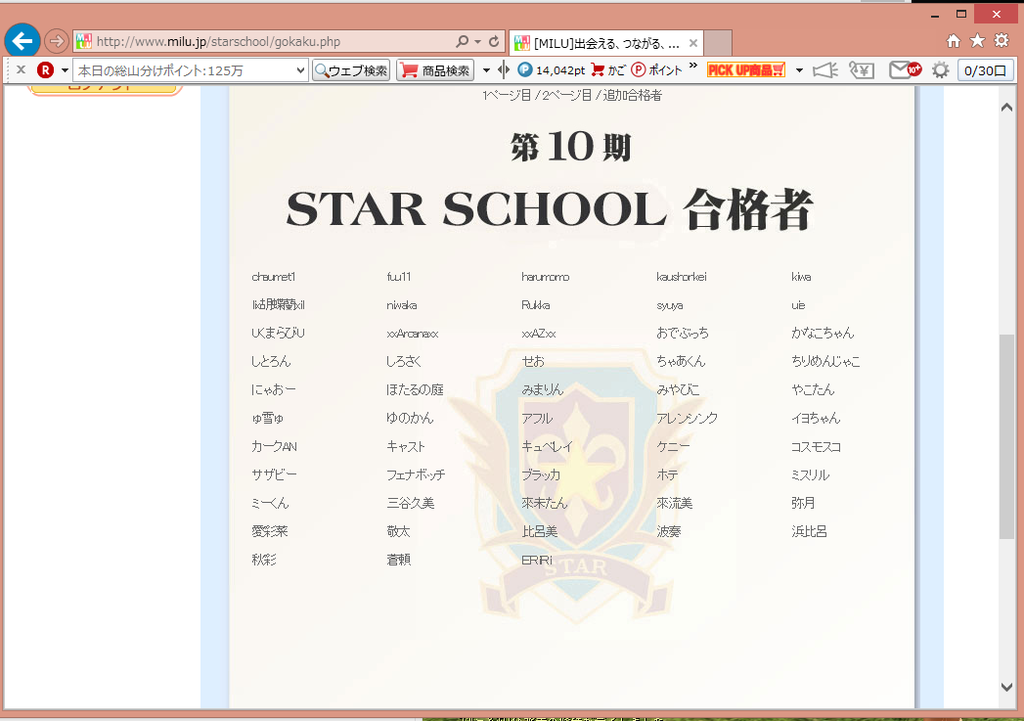Click the browser back arrow button
The width and height of the screenshot is (1024, 721).
[x=22, y=41]
